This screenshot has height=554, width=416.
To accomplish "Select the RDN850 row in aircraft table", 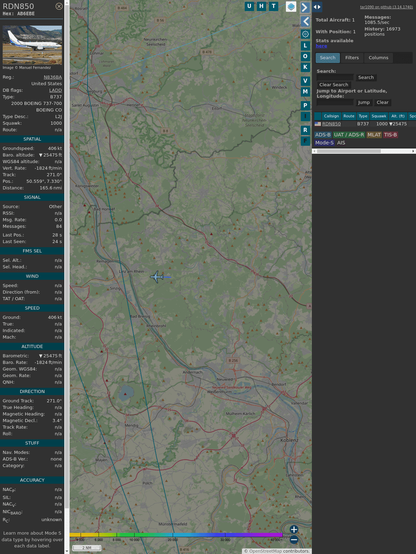I will tap(365, 124).
